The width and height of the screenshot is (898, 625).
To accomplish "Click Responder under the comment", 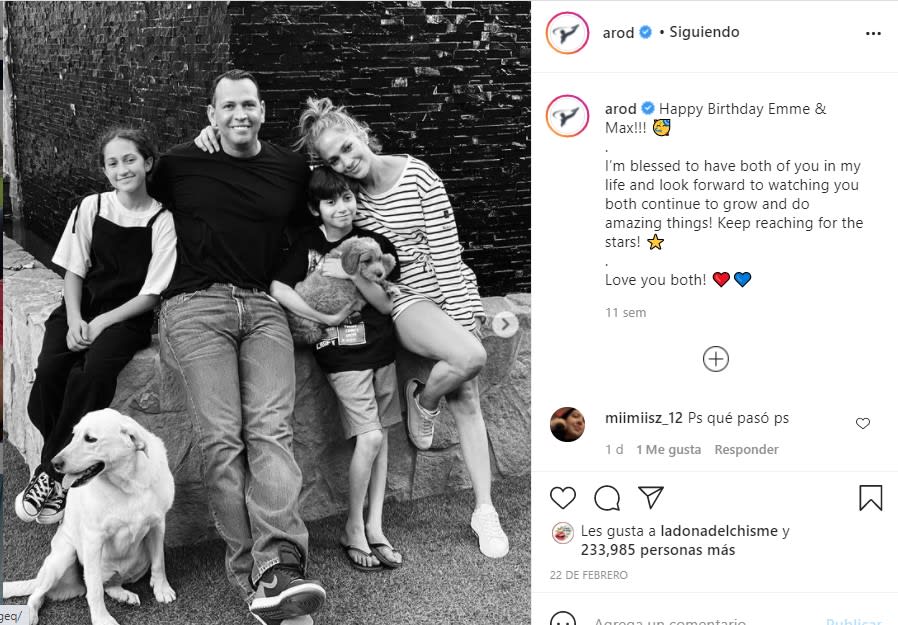I will (746, 450).
